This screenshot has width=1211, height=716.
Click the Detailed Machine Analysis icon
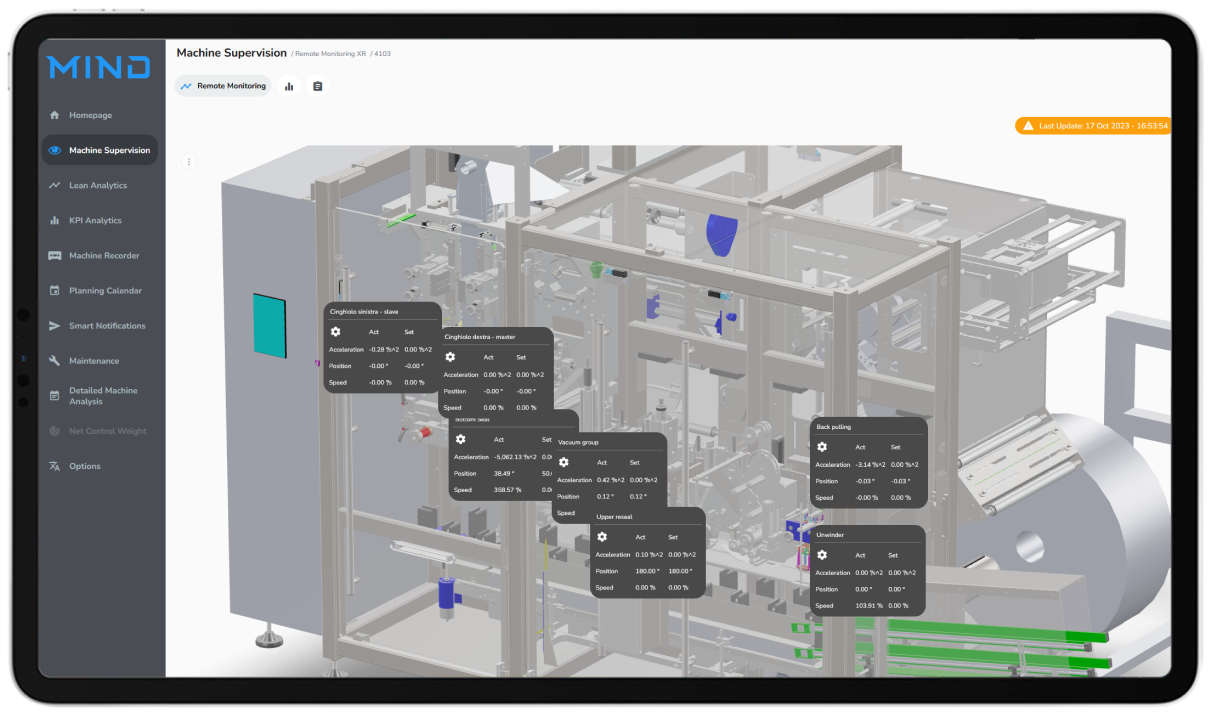coord(55,396)
